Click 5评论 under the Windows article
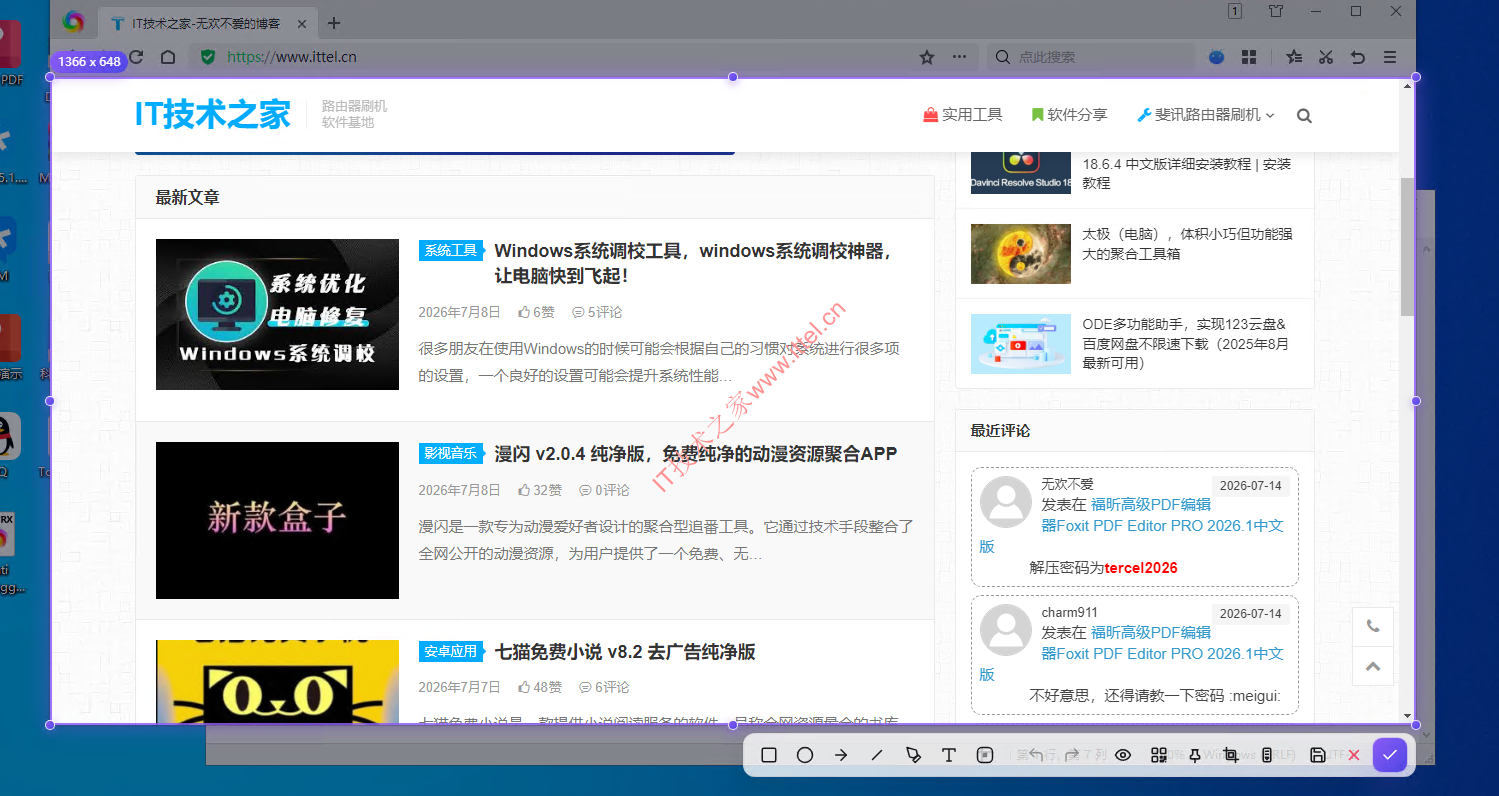 [x=597, y=312]
